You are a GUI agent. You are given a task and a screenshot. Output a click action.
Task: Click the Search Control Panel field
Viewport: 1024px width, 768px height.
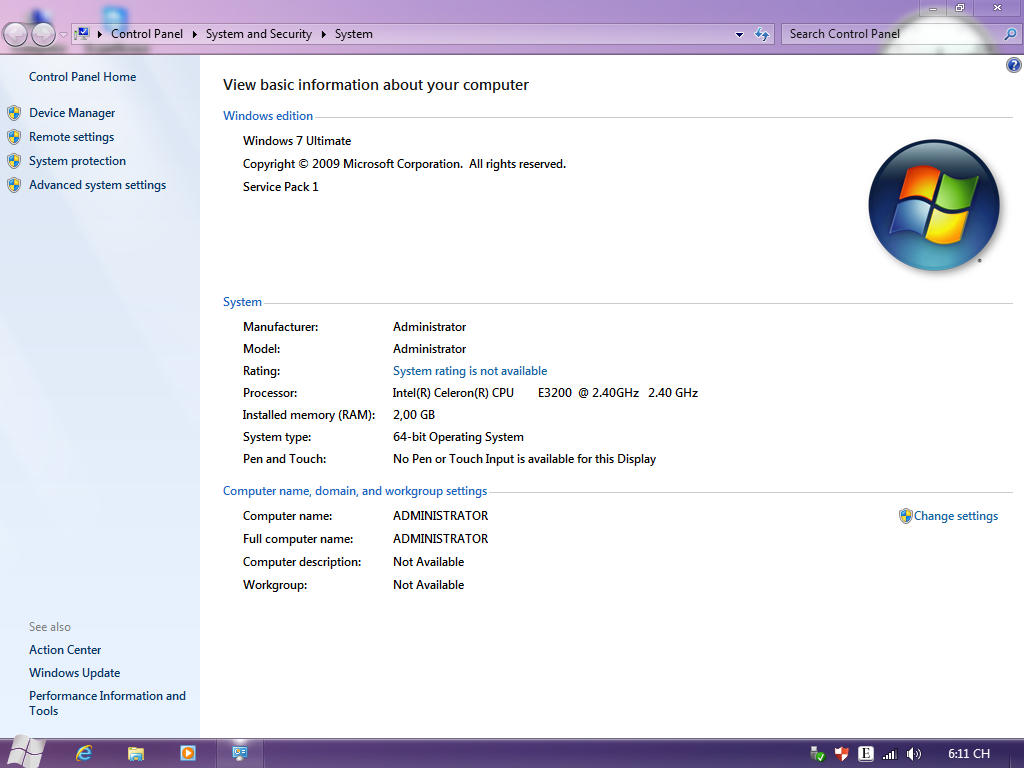(x=892, y=34)
